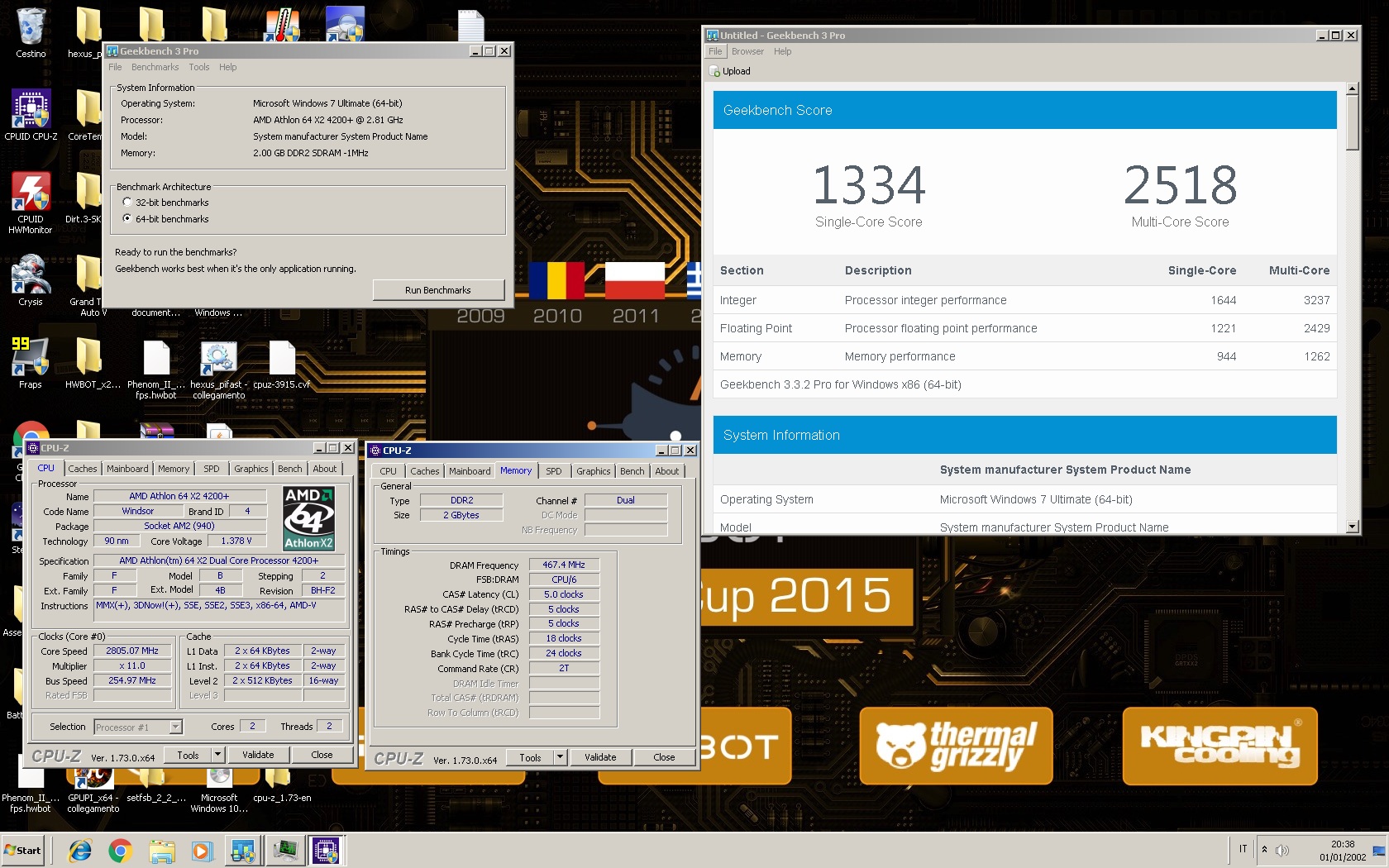1389x868 pixels.
Task: Open File menu in Geekbench 3 Pro
Action: point(115,68)
